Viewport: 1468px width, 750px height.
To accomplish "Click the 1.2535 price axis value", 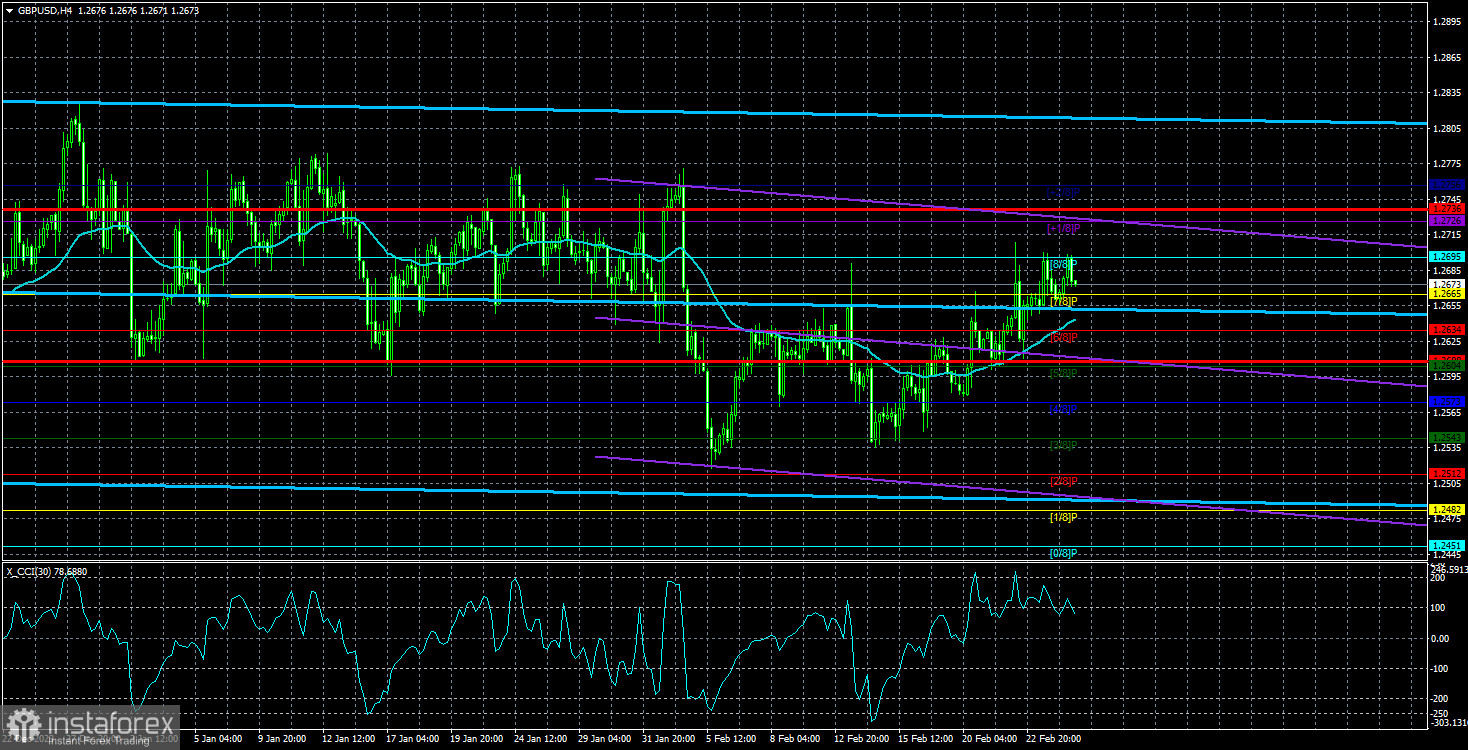I will [x=1448, y=448].
